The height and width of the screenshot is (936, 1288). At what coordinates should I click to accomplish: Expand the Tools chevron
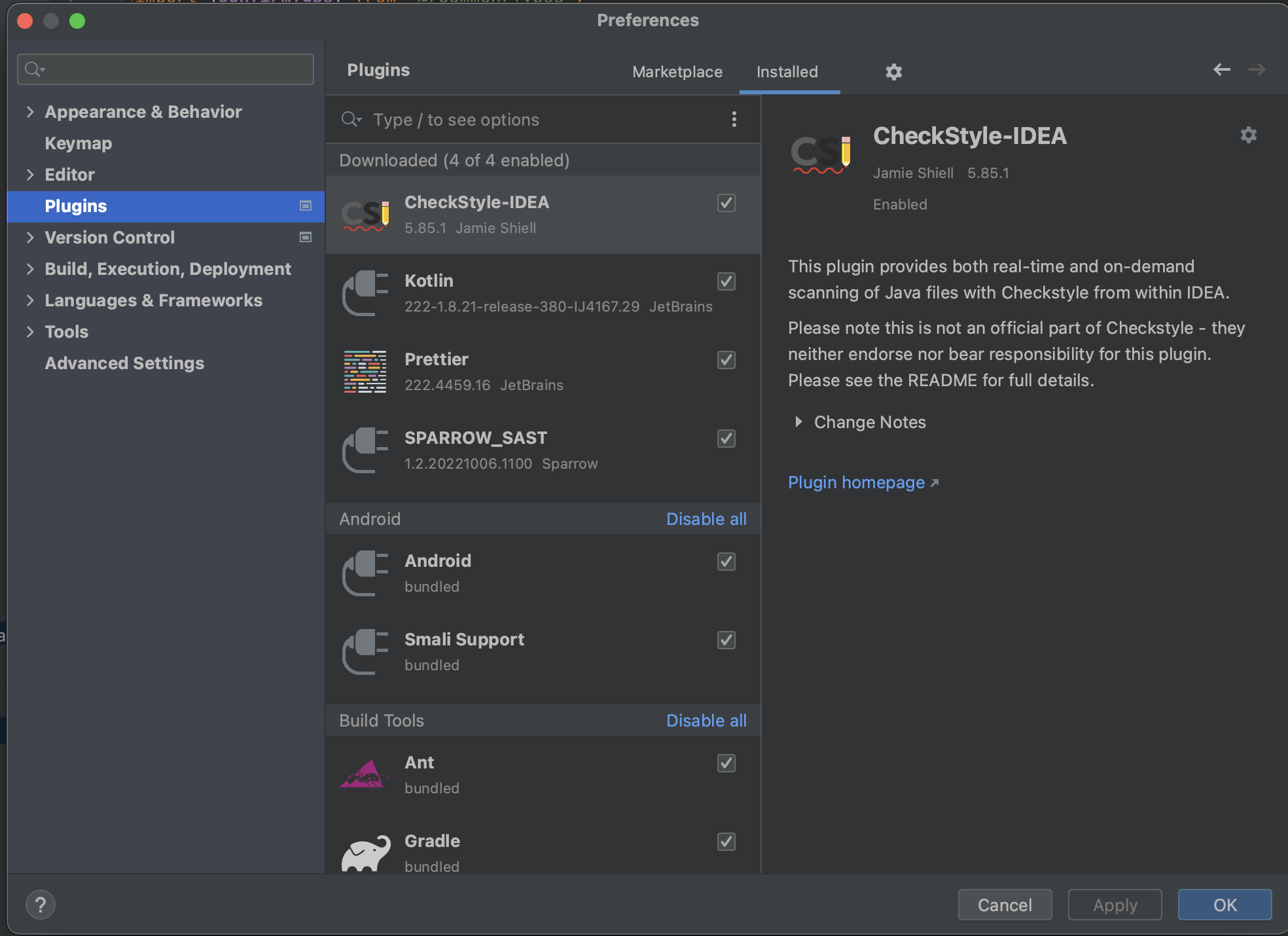[x=29, y=332]
